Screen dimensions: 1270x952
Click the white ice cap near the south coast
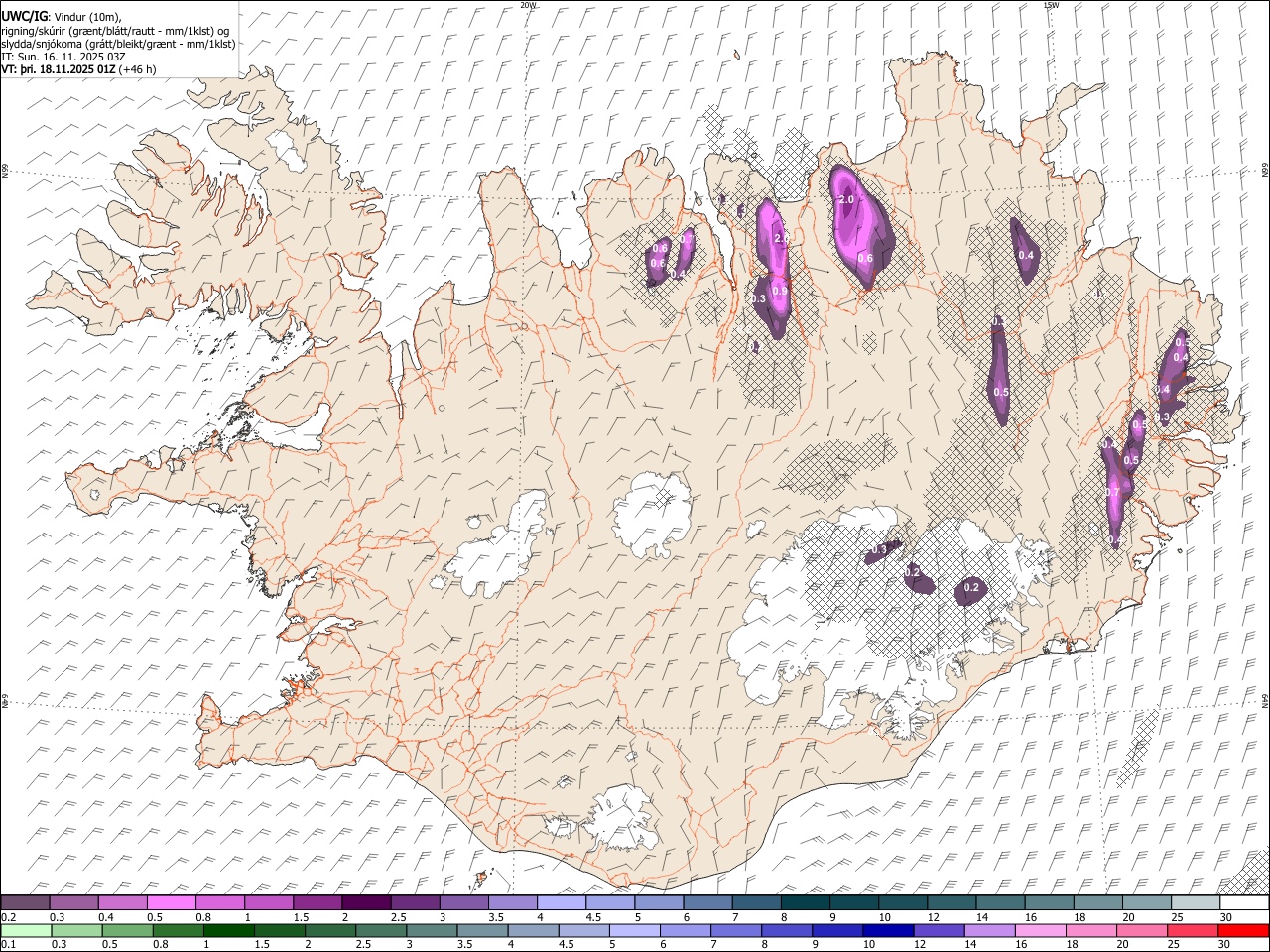623,816
